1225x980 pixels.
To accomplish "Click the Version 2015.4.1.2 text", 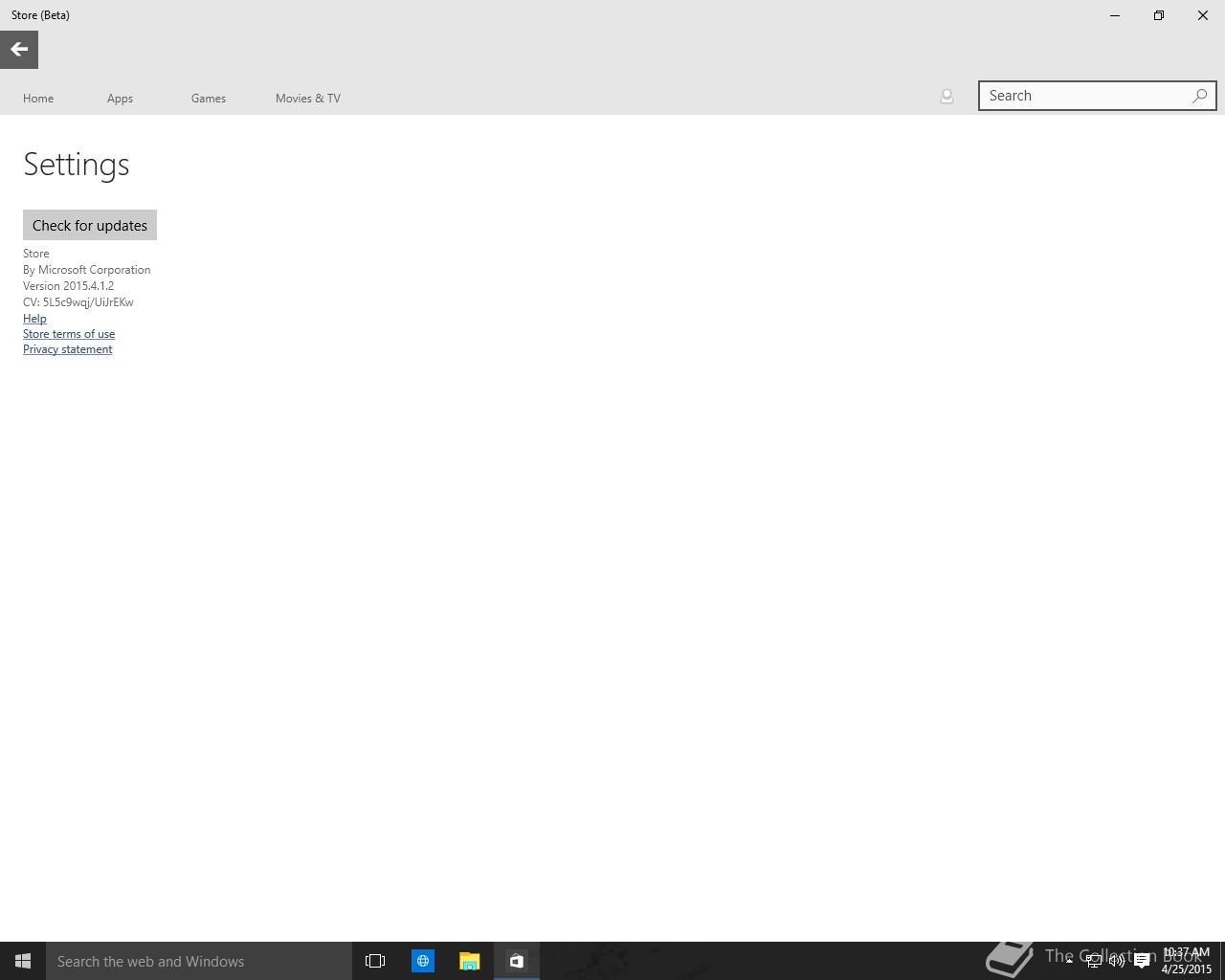I will [x=69, y=286].
